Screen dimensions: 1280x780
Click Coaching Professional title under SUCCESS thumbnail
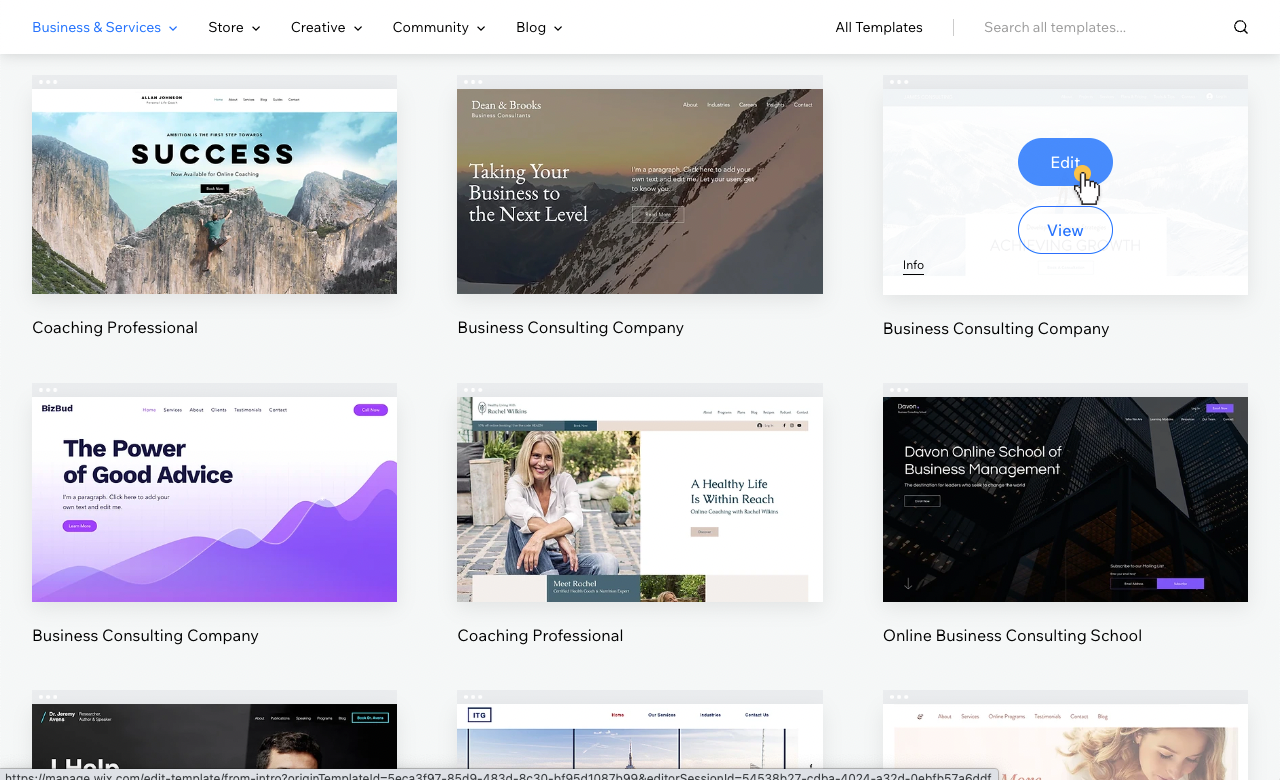click(x=115, y=327)
